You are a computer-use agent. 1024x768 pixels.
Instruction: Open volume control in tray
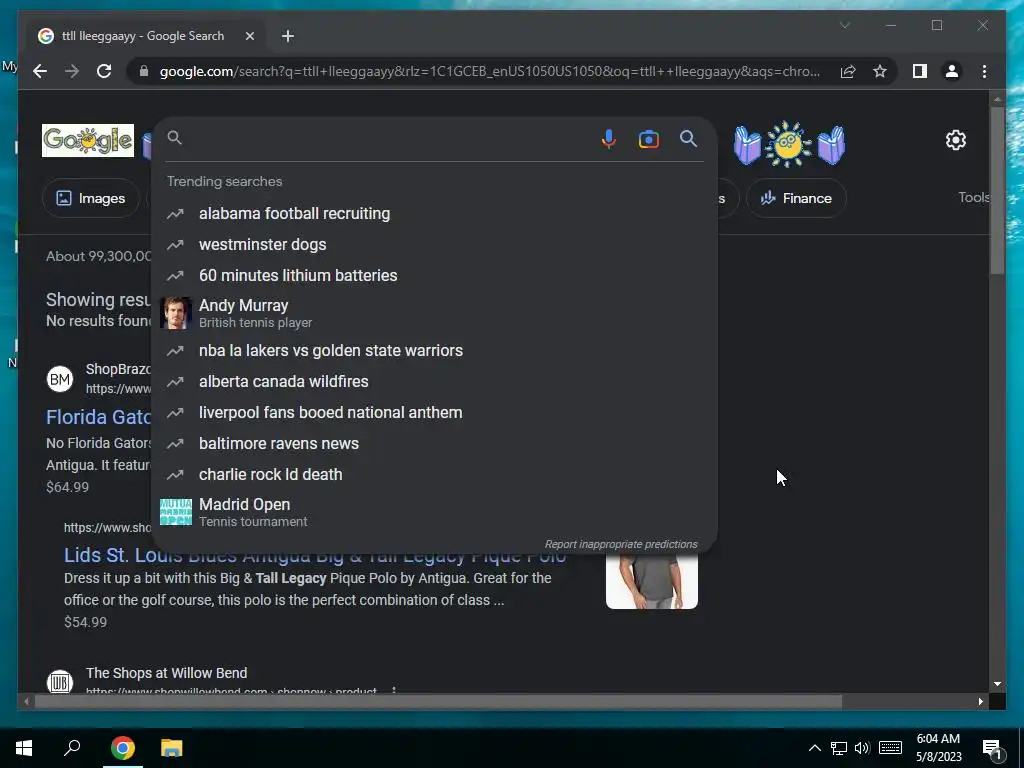(862, 748)
